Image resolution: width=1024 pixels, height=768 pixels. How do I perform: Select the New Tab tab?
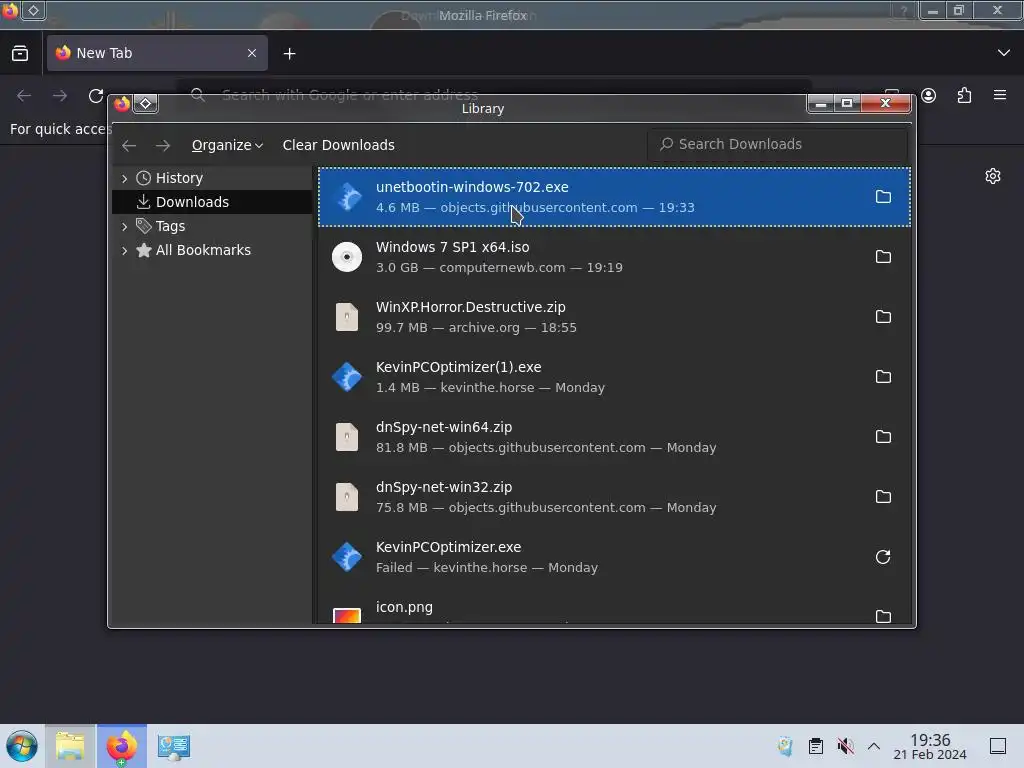(157, 53)
